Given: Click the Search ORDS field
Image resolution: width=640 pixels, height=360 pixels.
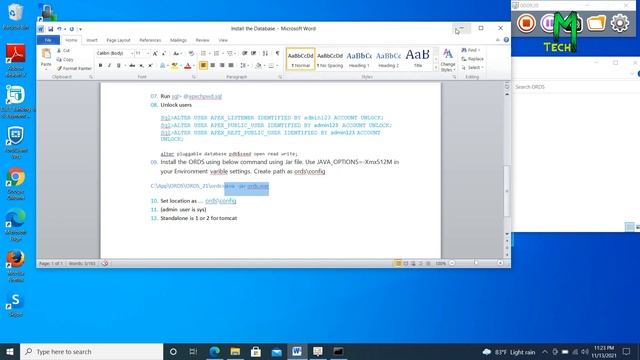Looking at the screenshot, I should [571, 87].
